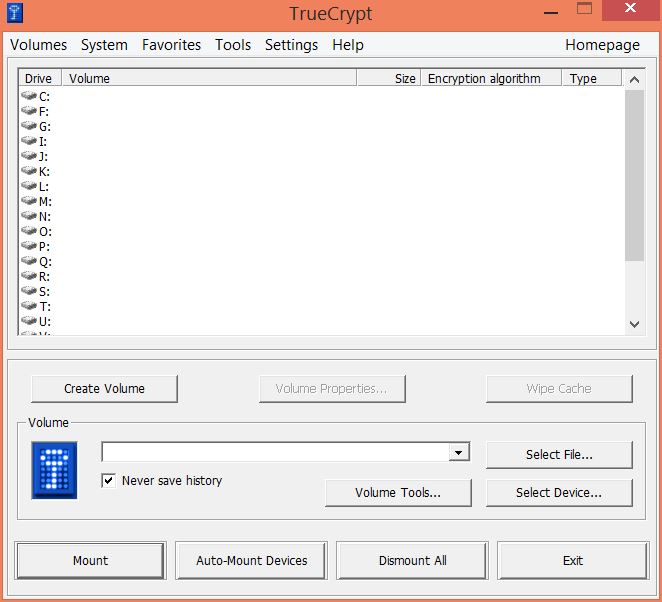The height and width of the screenshot is (602, 662).
Task: Select the U: drive icon
Action: [x=29, y=320]
